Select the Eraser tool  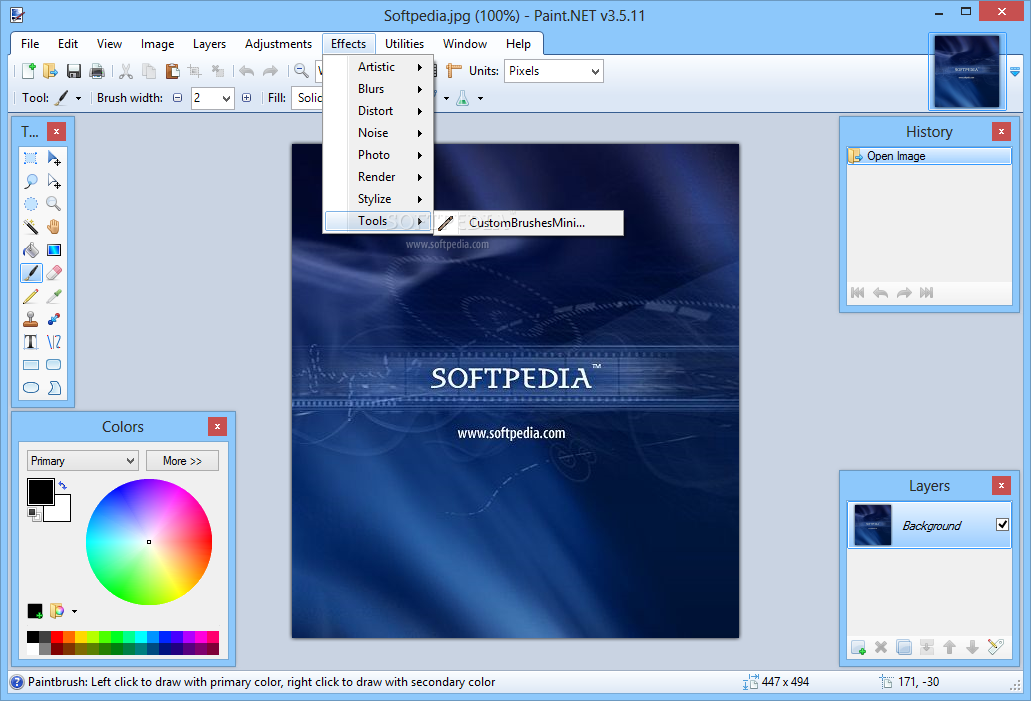pos(54,273)
